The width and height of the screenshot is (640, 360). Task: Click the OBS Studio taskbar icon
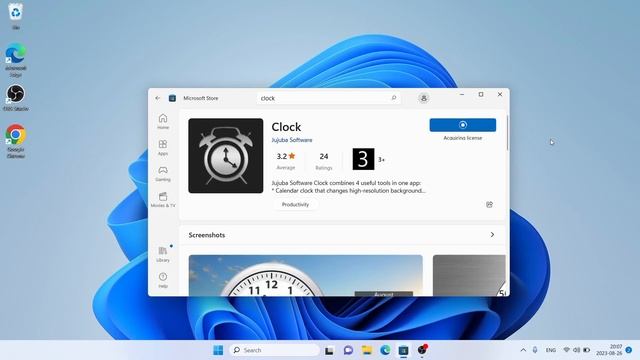[422, 350]
